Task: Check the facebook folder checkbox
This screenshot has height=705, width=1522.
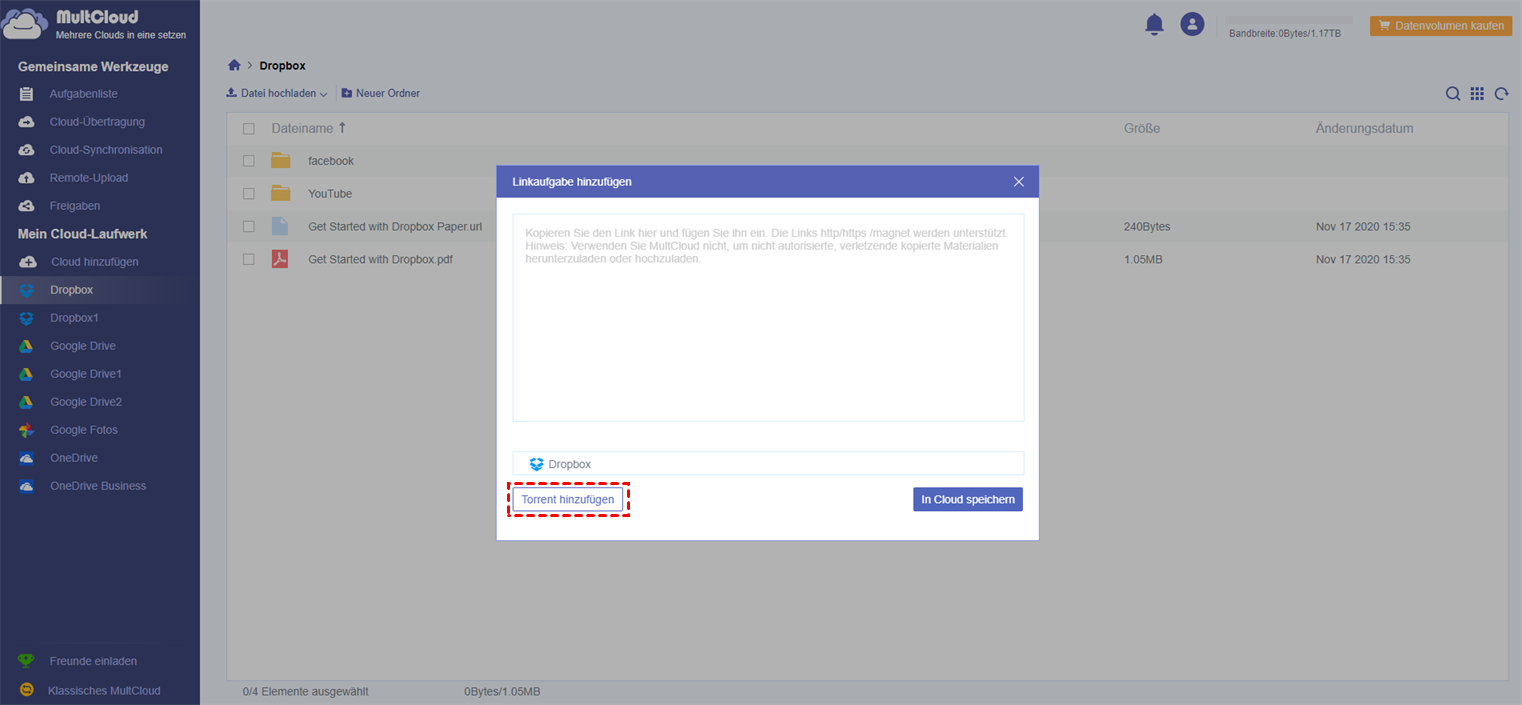Action: coord(249,161)
